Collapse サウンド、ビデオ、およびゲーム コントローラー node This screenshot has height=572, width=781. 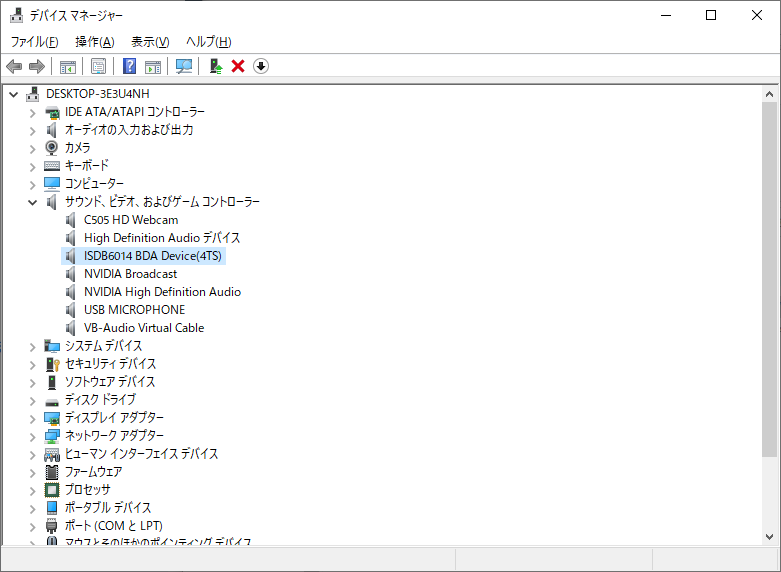coord(33,202)
